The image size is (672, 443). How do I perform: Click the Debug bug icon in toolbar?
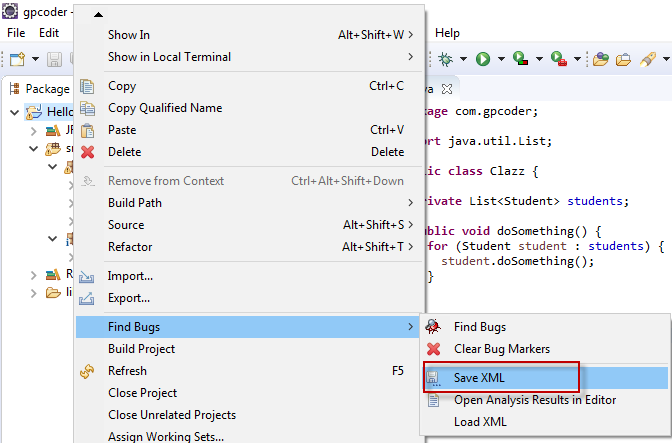pyautogui.click(x=445, y=60)
